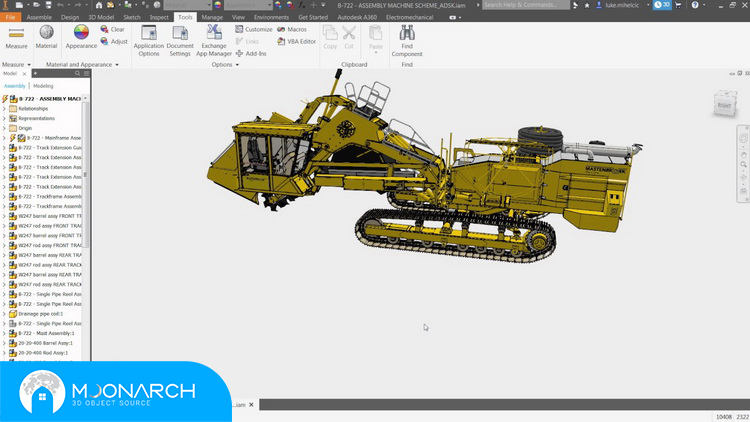Screen dimensions: 750x422
Task: Open the shopping cart icon in title bar
Action: [678, 5]
